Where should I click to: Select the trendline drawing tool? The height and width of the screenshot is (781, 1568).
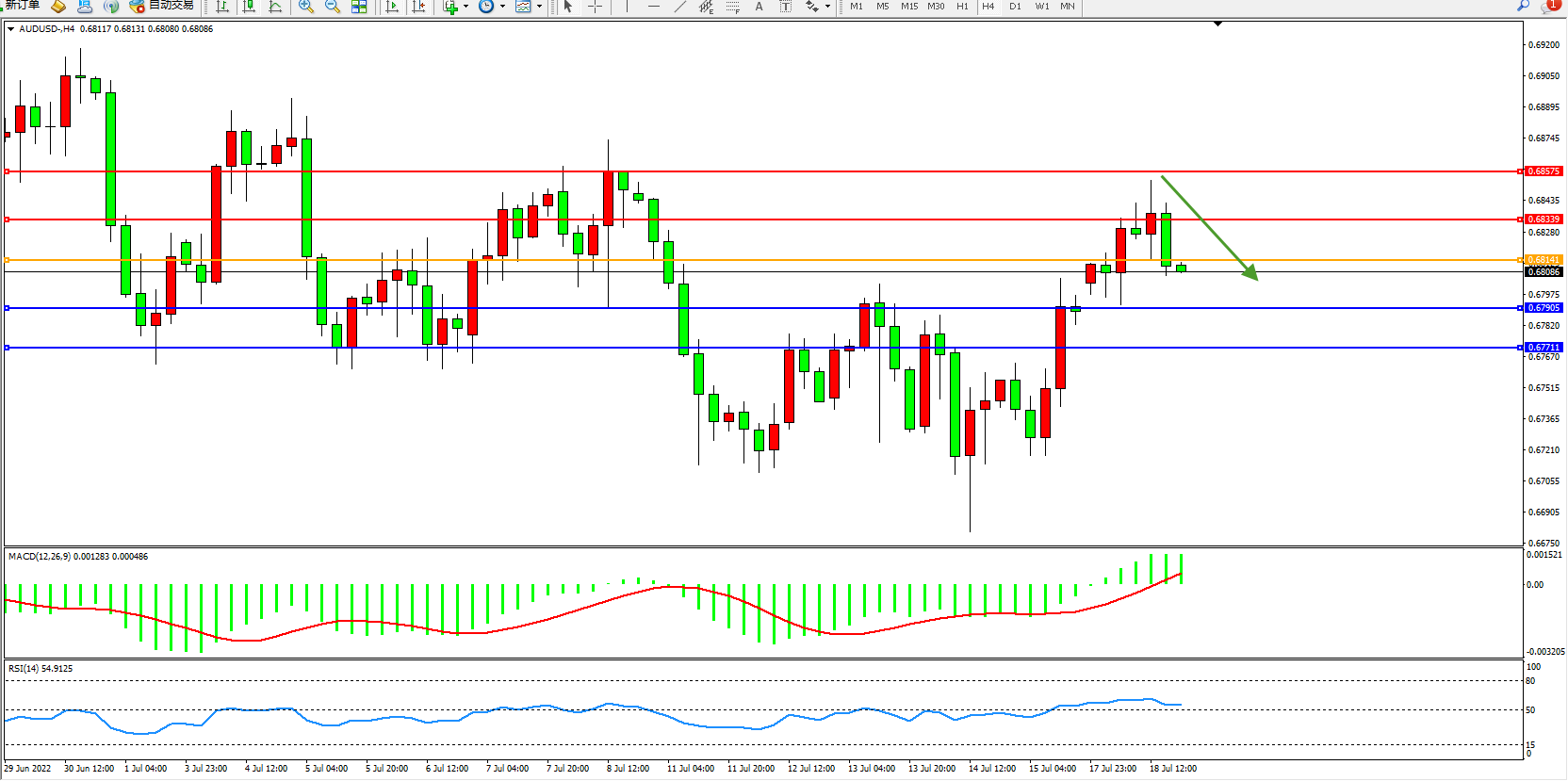click(x=680, y=7)
